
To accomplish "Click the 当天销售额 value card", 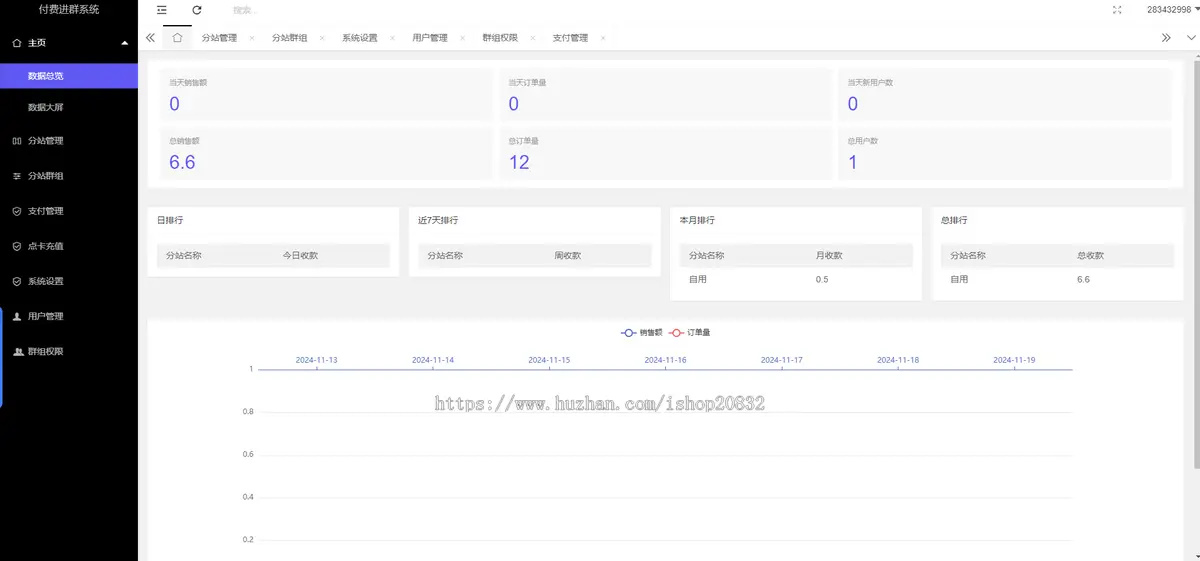I will click(326, 95).
